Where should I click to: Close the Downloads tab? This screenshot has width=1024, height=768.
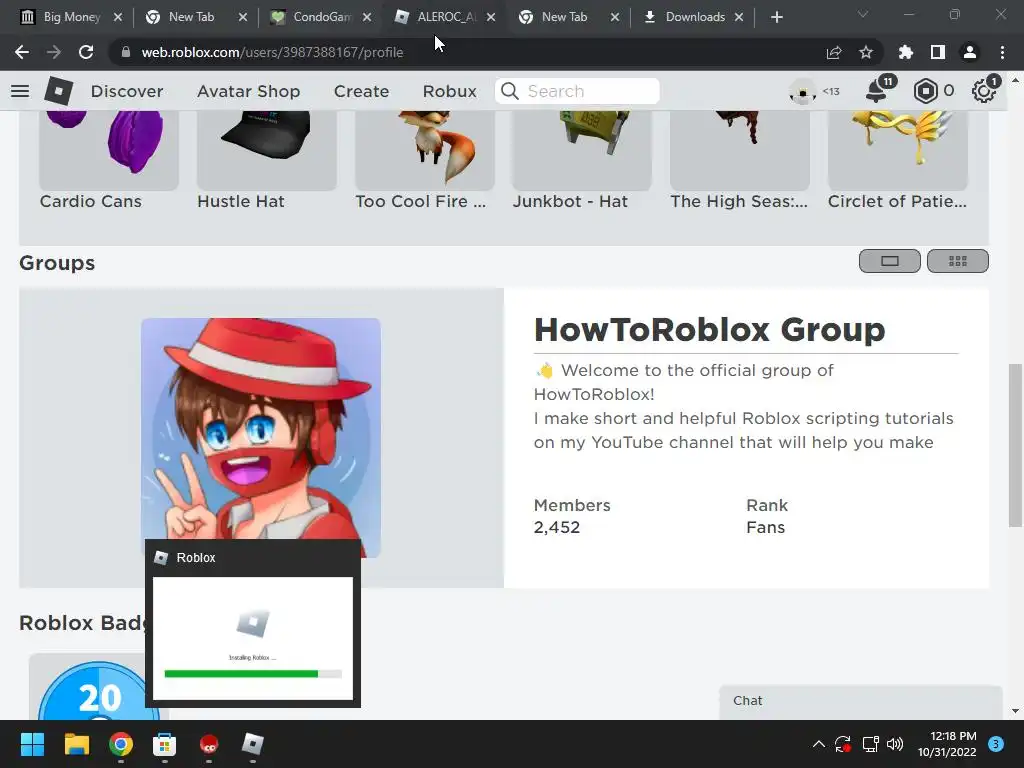tap(739, 17)
